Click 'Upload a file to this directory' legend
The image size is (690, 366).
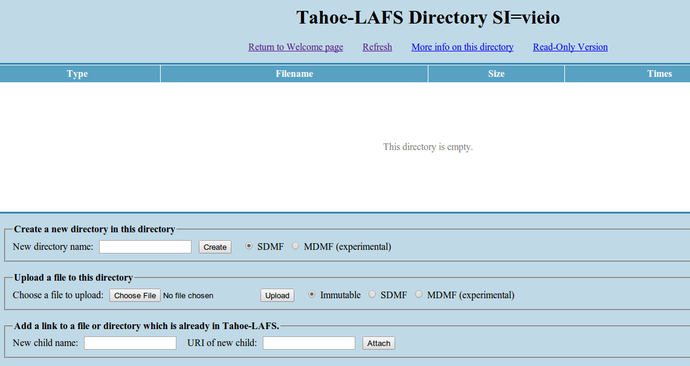[73, 278]
